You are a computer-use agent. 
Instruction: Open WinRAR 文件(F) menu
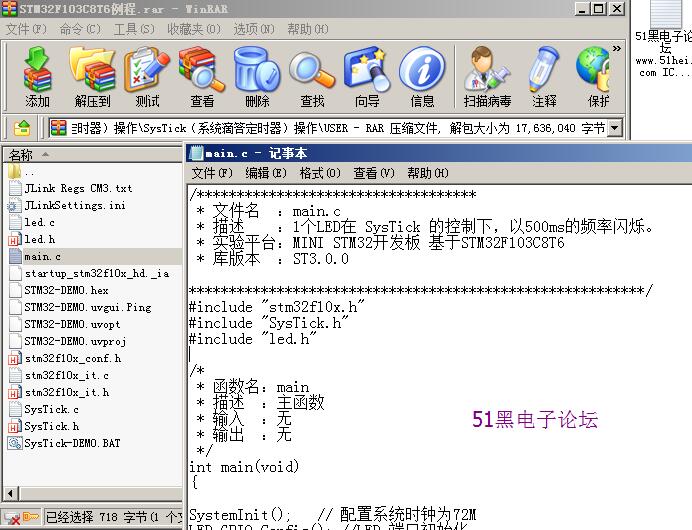tap(26, 29)
